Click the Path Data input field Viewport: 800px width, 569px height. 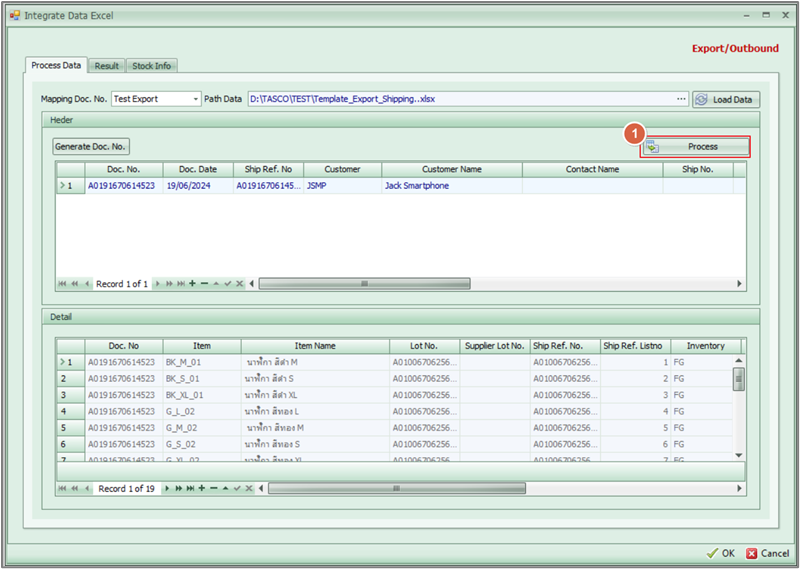pyautogui.click(x=460, y=99)
